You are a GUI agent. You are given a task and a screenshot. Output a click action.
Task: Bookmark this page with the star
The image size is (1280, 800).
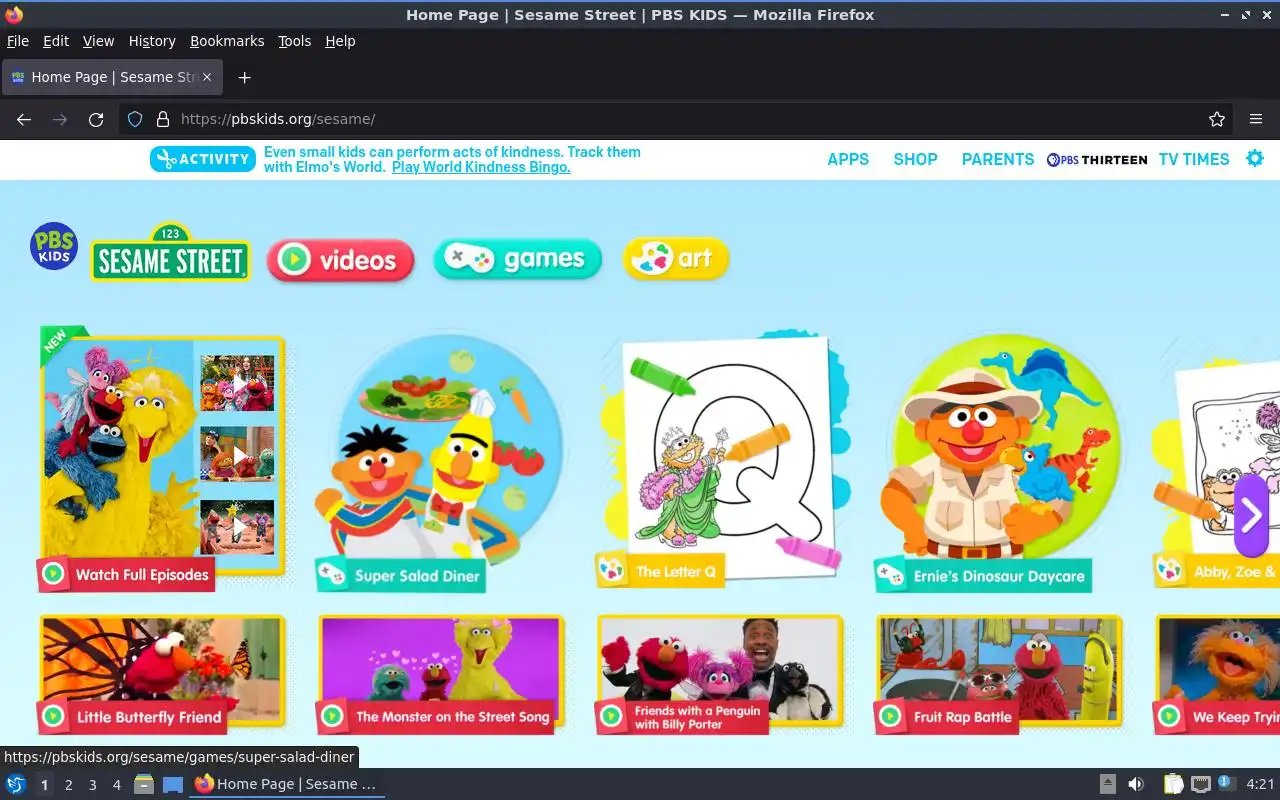click(x=1217, y=119)
